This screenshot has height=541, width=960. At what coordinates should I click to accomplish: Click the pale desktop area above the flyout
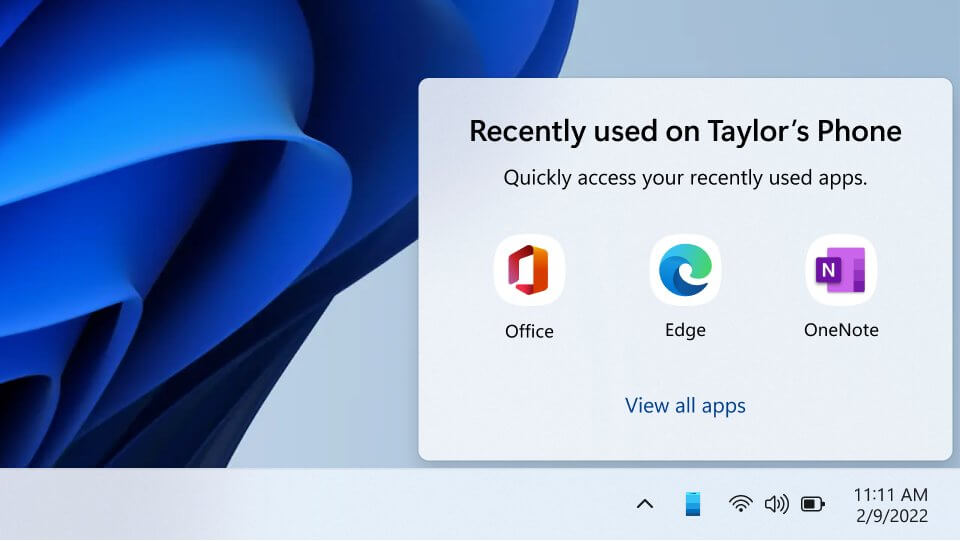pyautogui.click(x=765, y=37)
